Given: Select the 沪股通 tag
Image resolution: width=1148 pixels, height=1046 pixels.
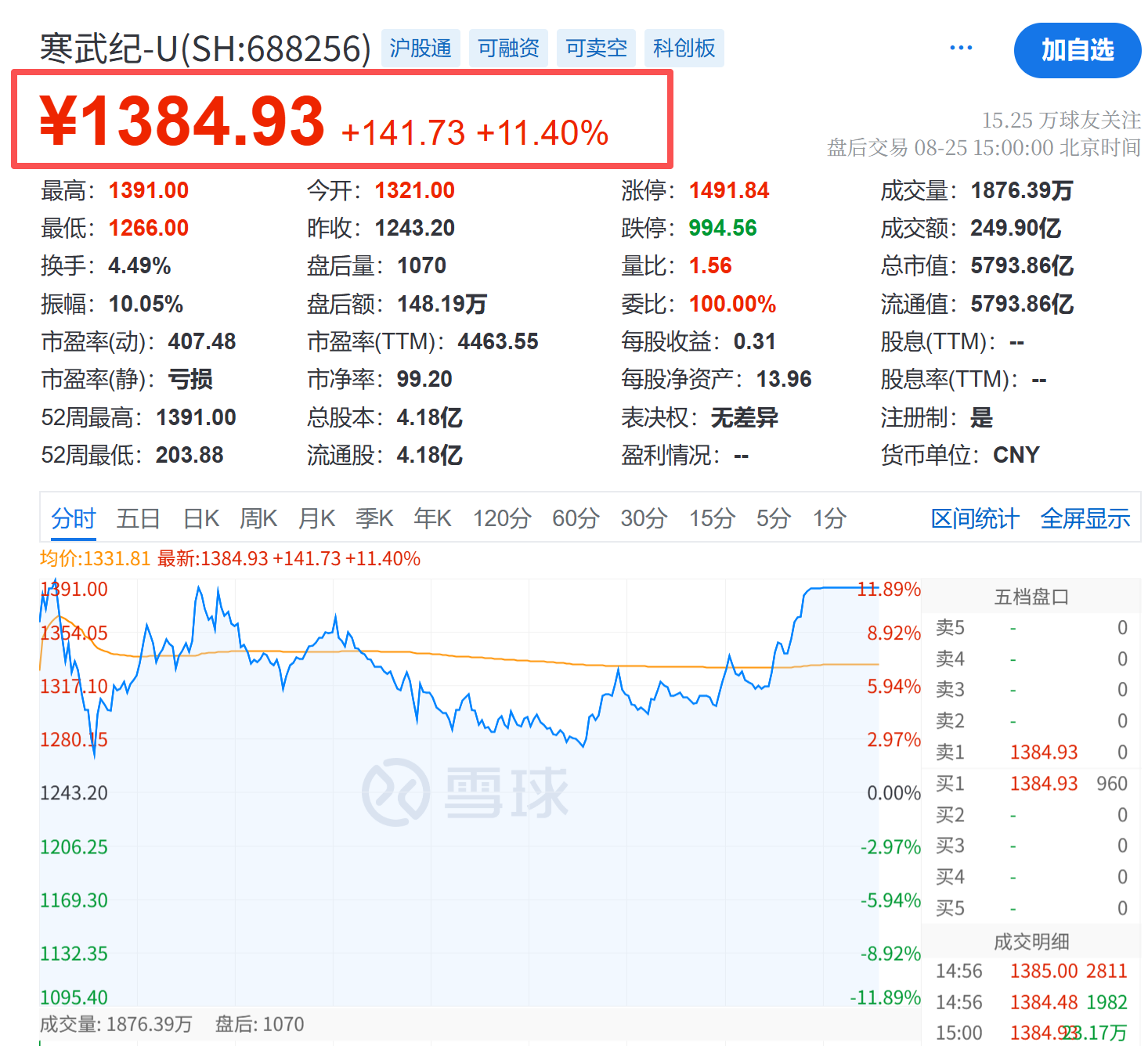Looking at the screenshot, I should coord(421,49).
